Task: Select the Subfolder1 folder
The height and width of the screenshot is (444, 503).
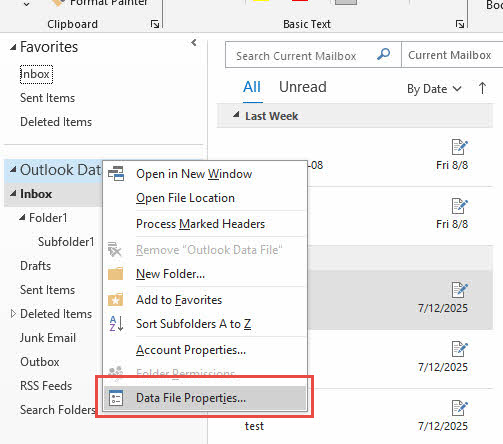Action: (66, 242)
